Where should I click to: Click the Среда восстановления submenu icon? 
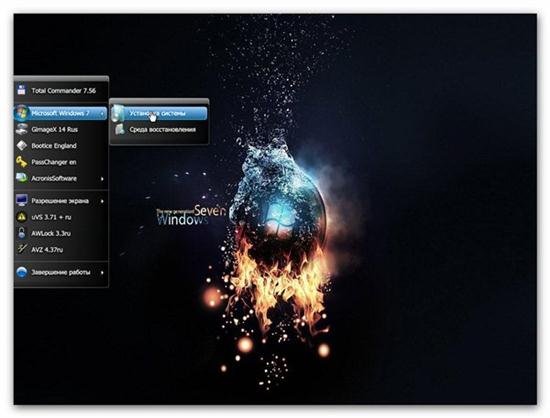point(119,129)
